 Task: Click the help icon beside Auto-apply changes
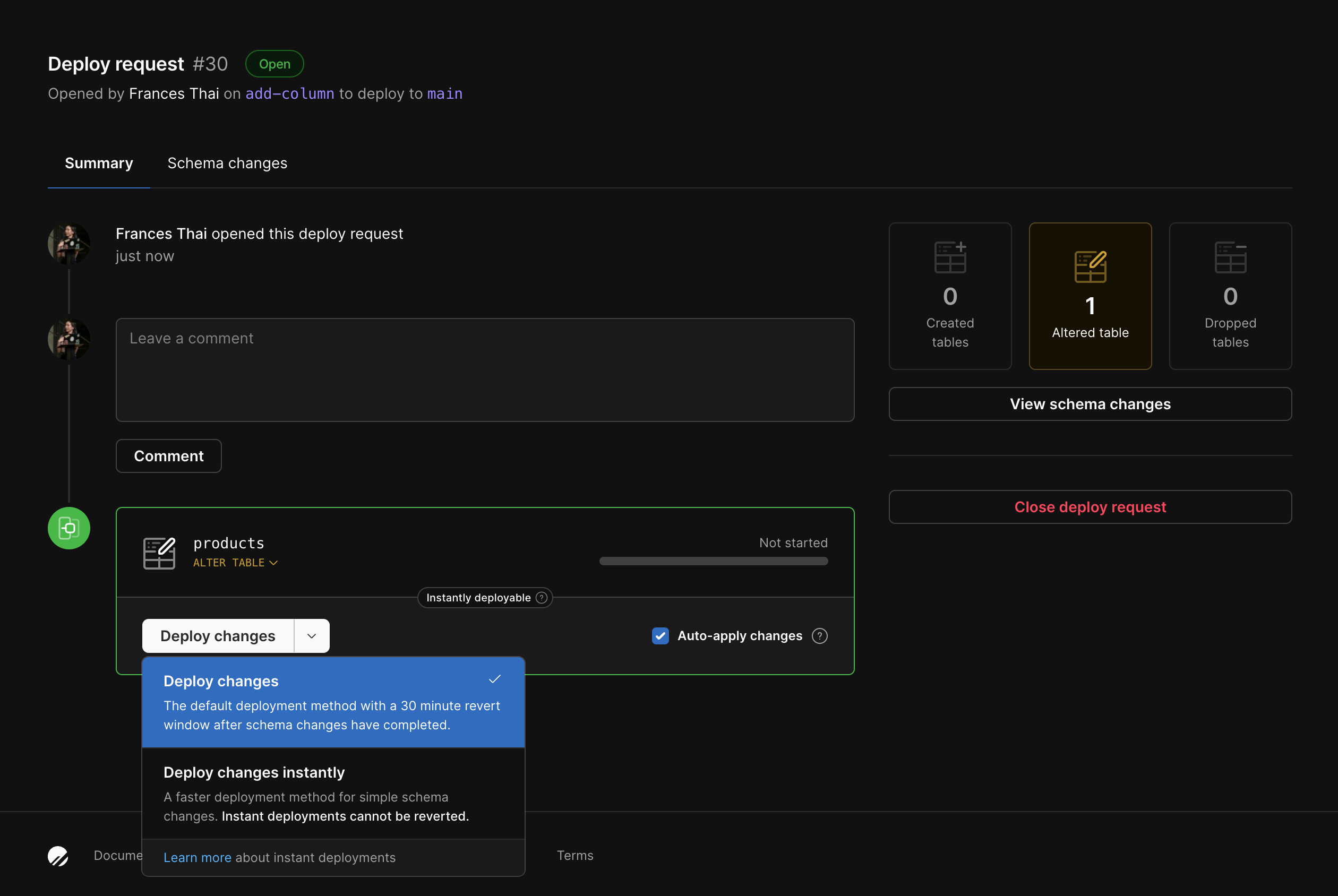point(820,635)
